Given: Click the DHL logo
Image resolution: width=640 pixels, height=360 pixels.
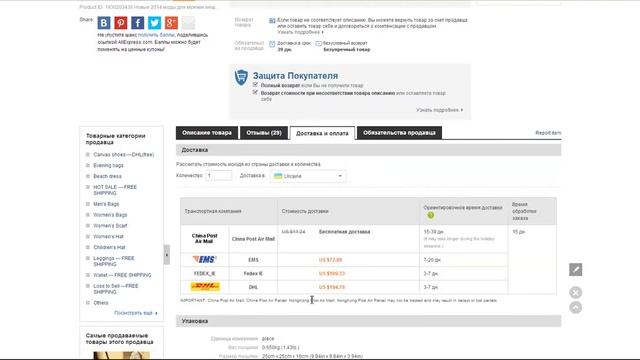Looking at the screenshot, I should (205, 287).
